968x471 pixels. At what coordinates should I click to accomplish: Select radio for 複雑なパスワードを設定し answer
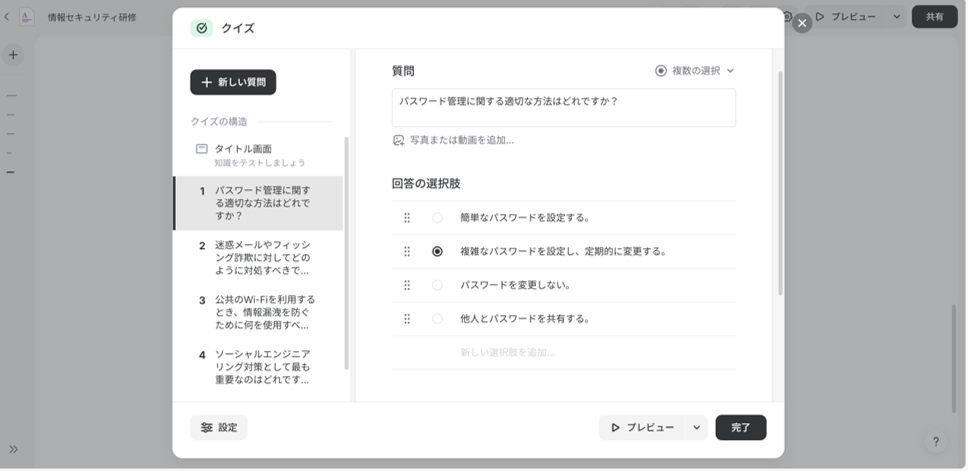click(437, 251)
